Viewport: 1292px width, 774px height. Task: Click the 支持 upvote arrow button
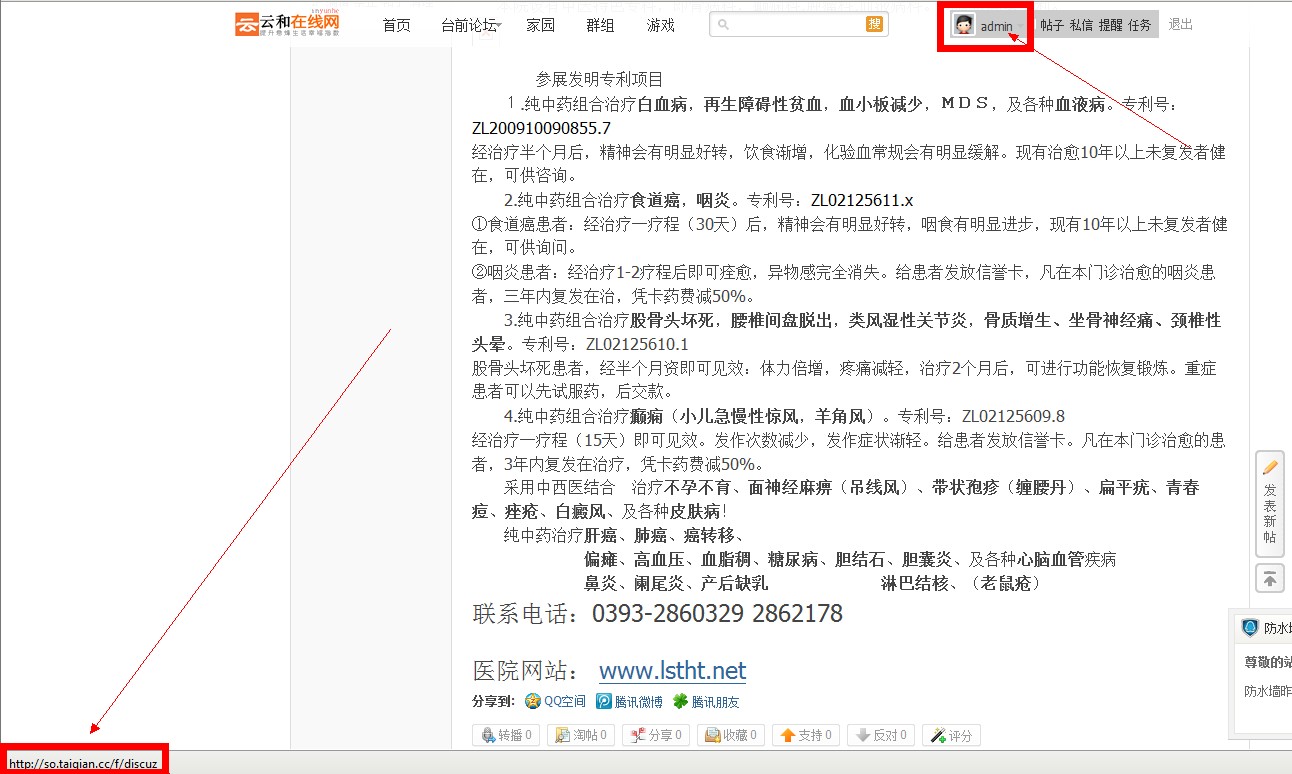806,735
